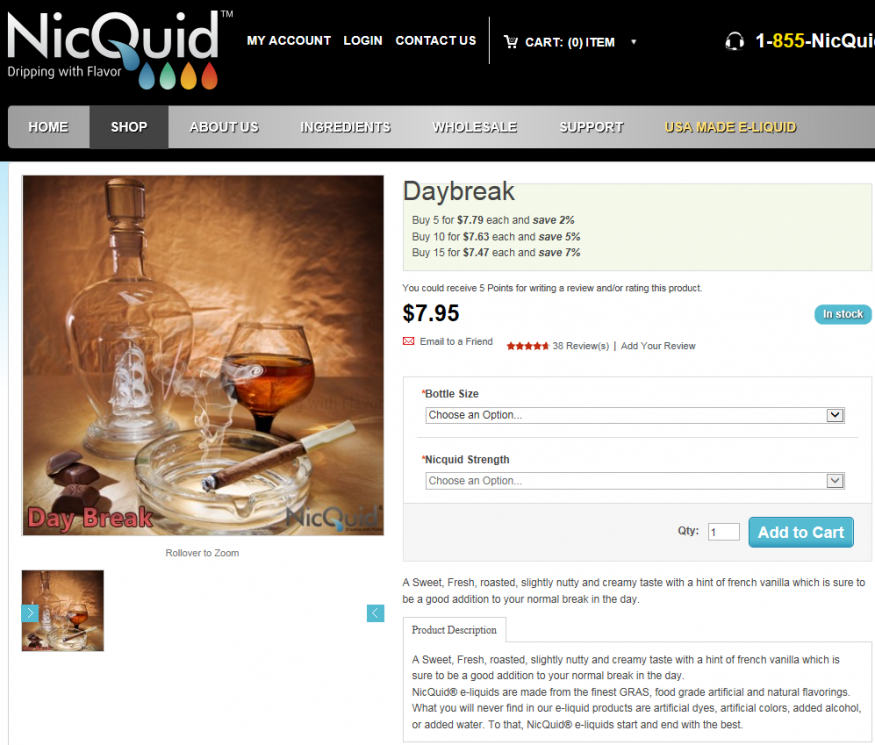Screen dimensions: 875x745
Task: Select the Product Description tab
Action: tap(454, 630)
